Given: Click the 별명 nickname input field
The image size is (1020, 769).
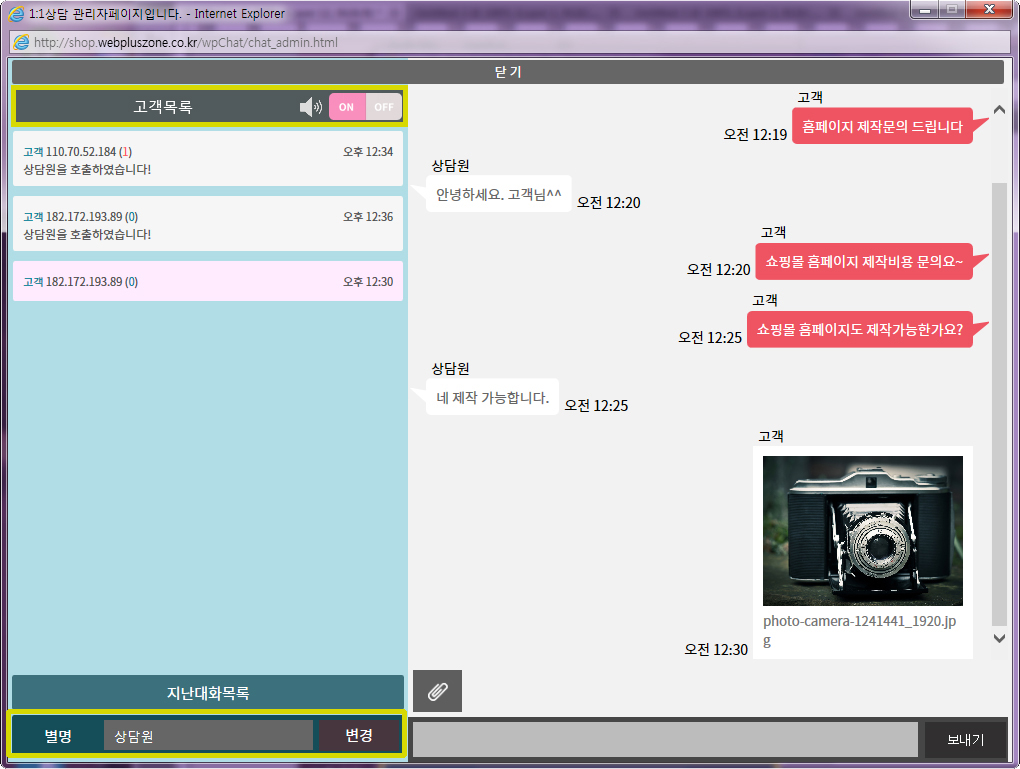Looking at the screenshot, I should click(x=208, y=735).
